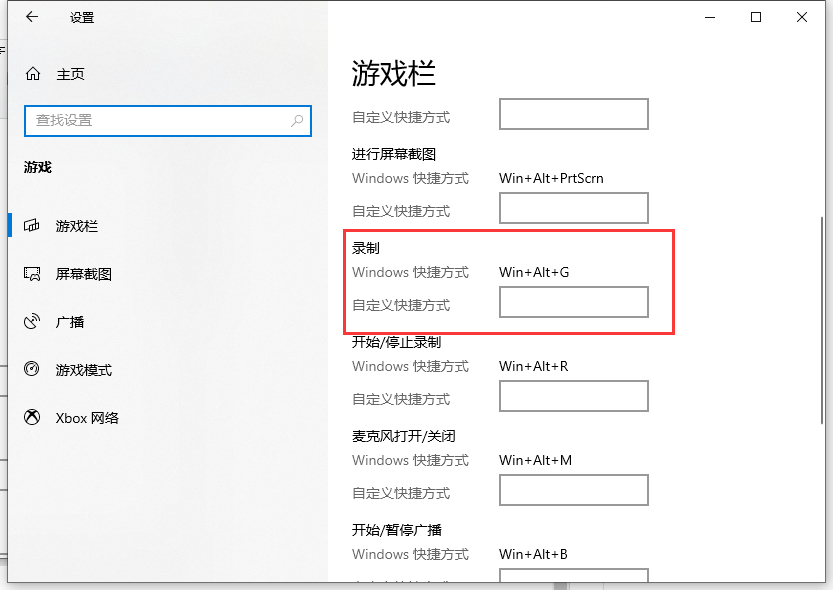Open the 游戏模式 icon
The image size is (833, 590).
(33, 370)
